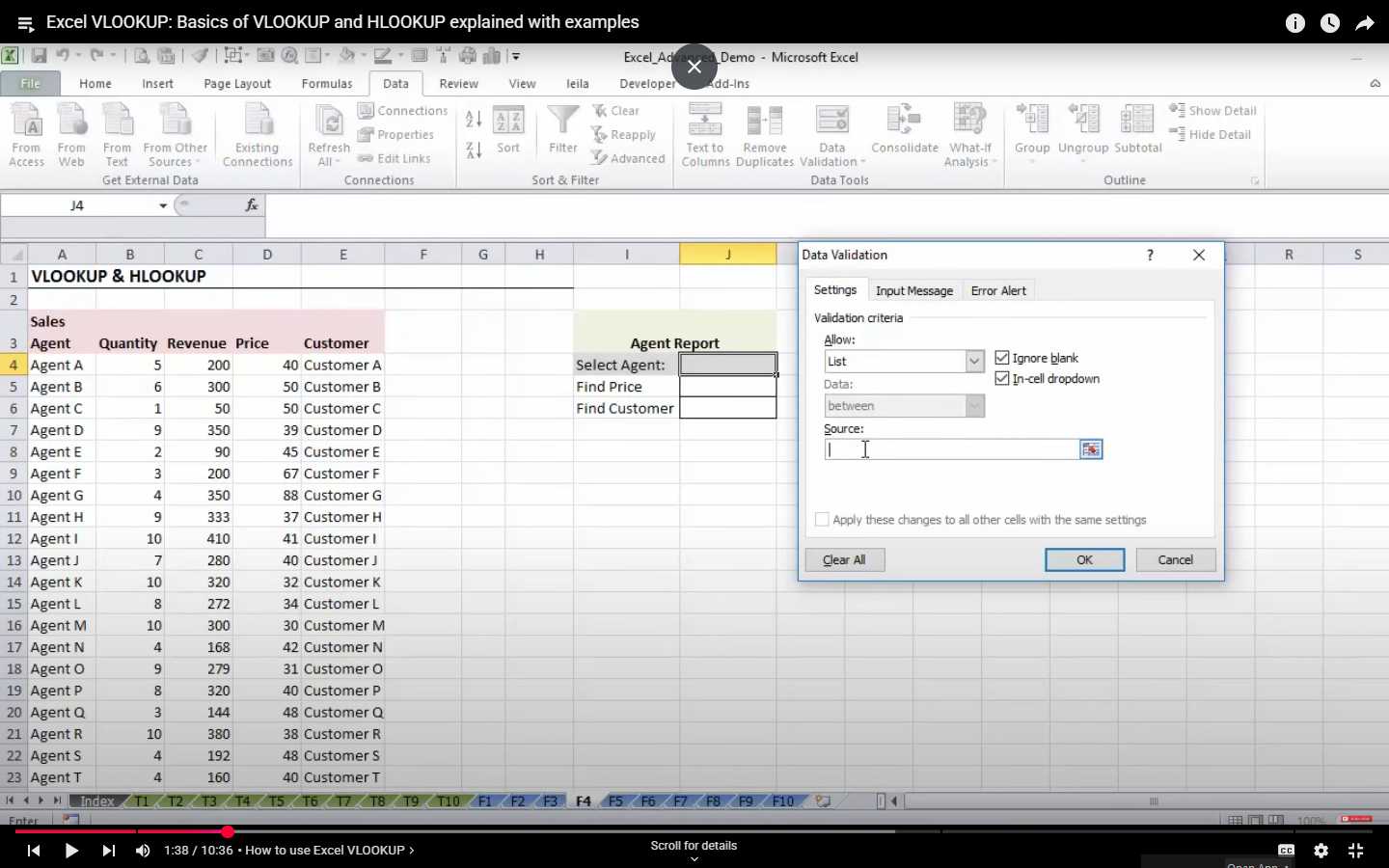
Task: Click the Reapply filter button
Action: 623,135
